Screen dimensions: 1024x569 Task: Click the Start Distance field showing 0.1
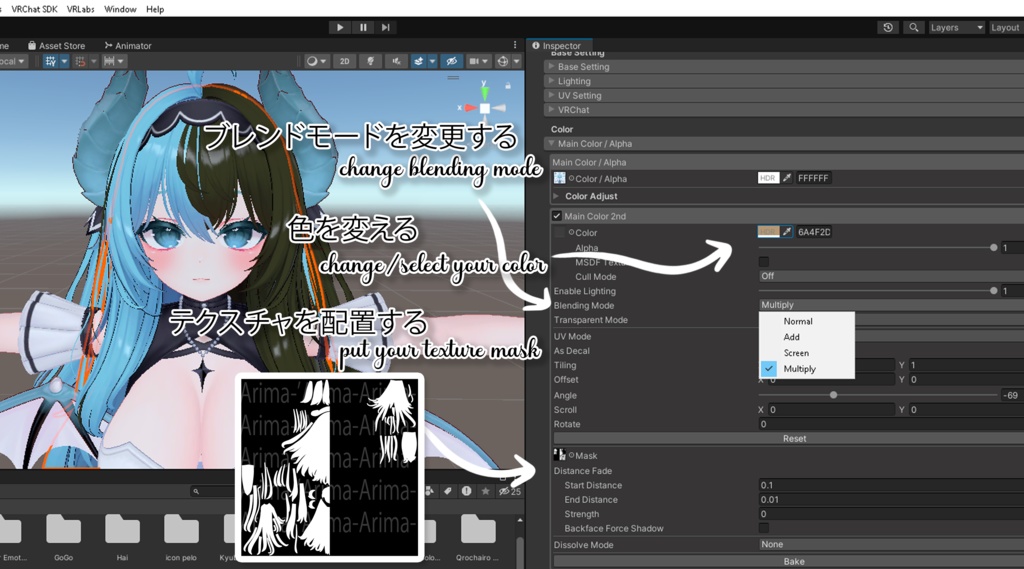[x=891, y=485]
